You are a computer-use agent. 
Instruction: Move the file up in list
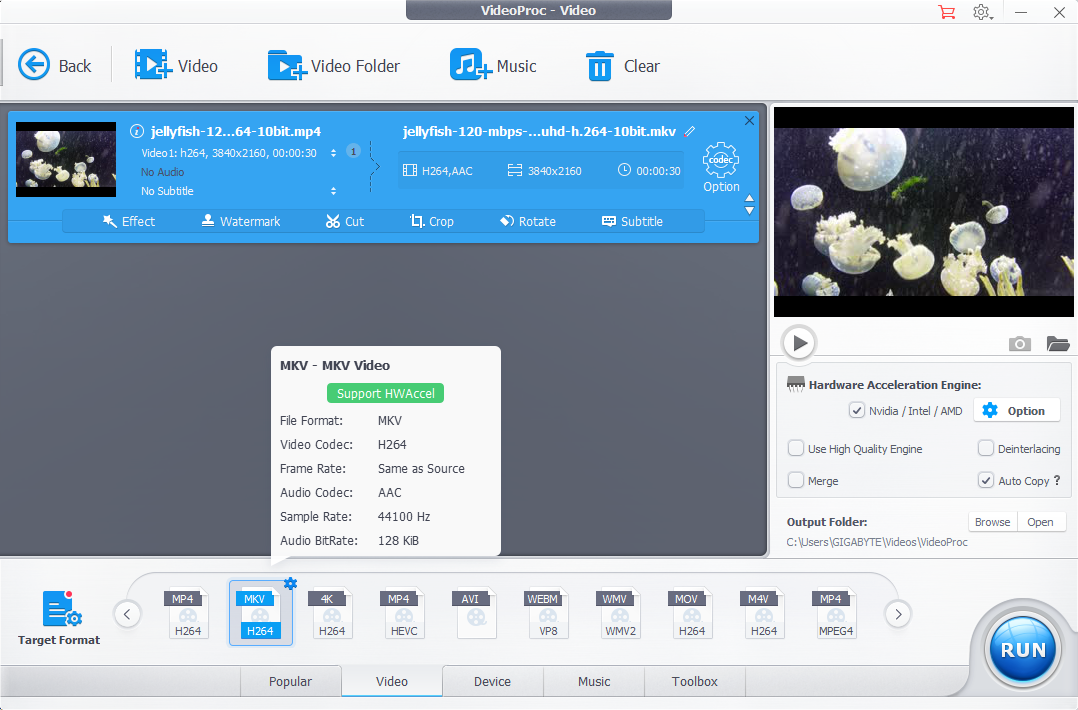click(749, 199)
